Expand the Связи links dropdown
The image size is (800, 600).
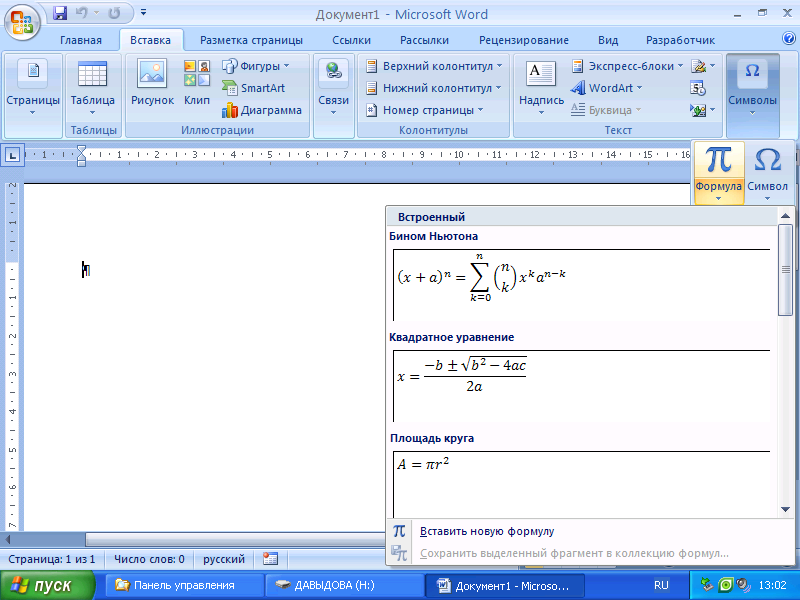(333, 113)
